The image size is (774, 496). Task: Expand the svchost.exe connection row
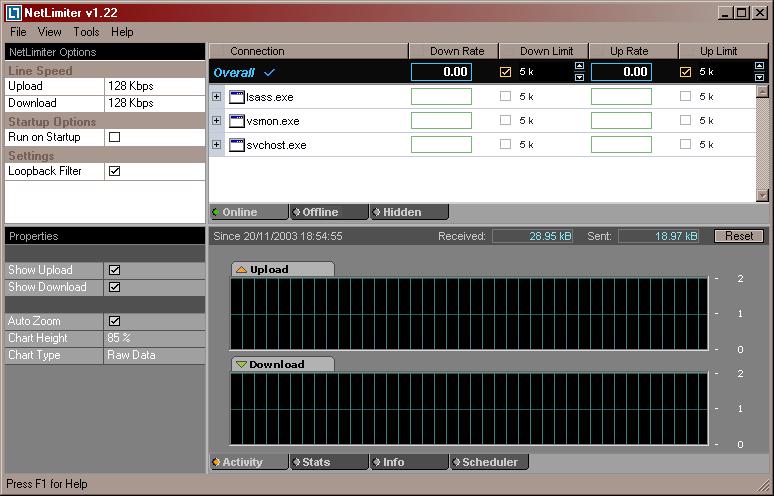216,145
